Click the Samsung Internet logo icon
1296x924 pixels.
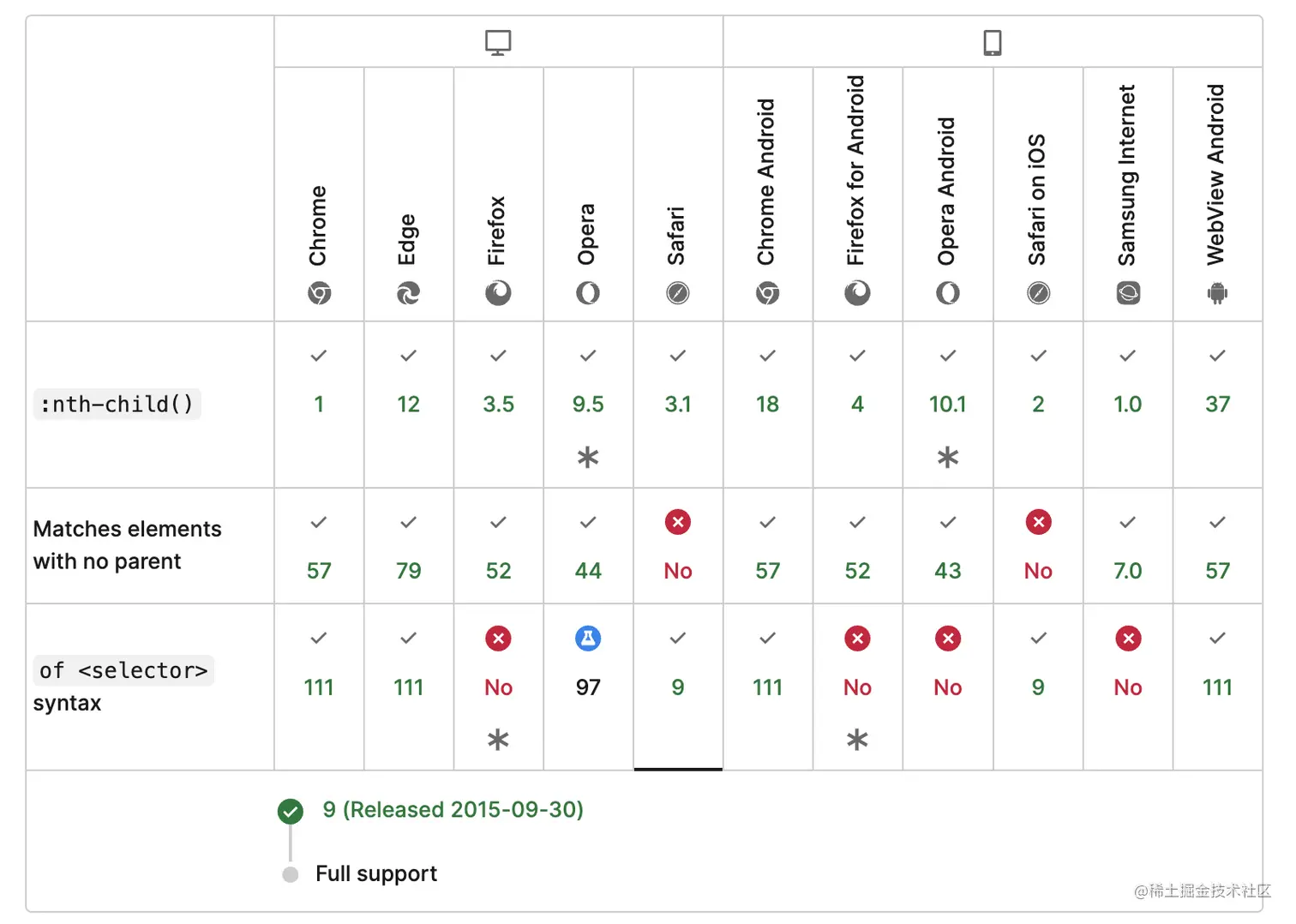coord(1128,294)
